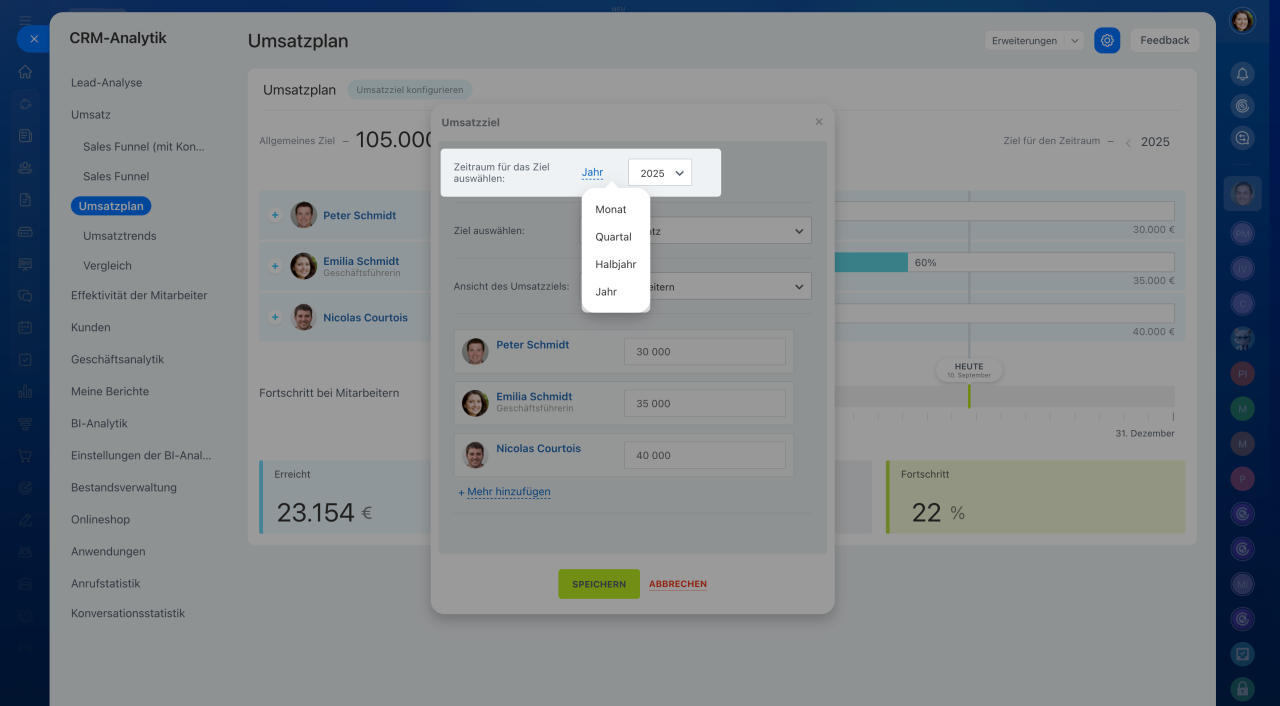This screenshot has height=706, width=1280.
Task: Open the settings gear icon
Action: (x=1107, y=40)
